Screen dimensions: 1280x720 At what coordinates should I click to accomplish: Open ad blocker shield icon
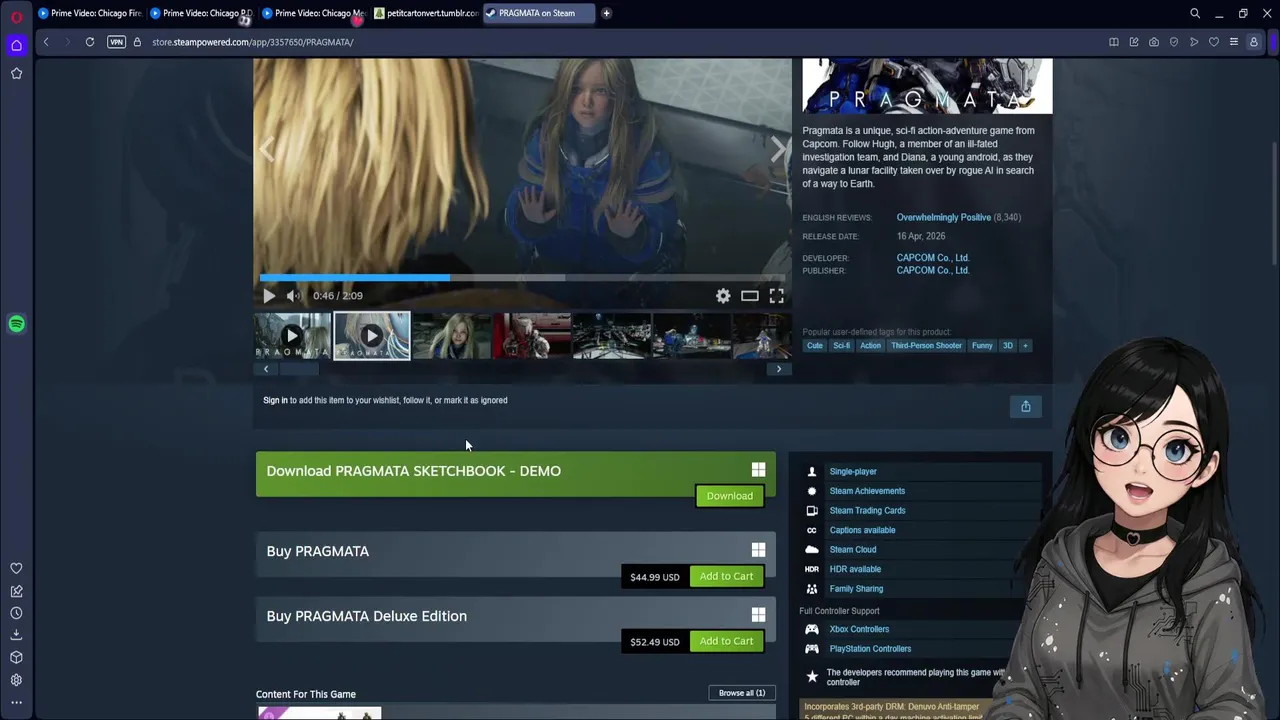click(1174, 42)
